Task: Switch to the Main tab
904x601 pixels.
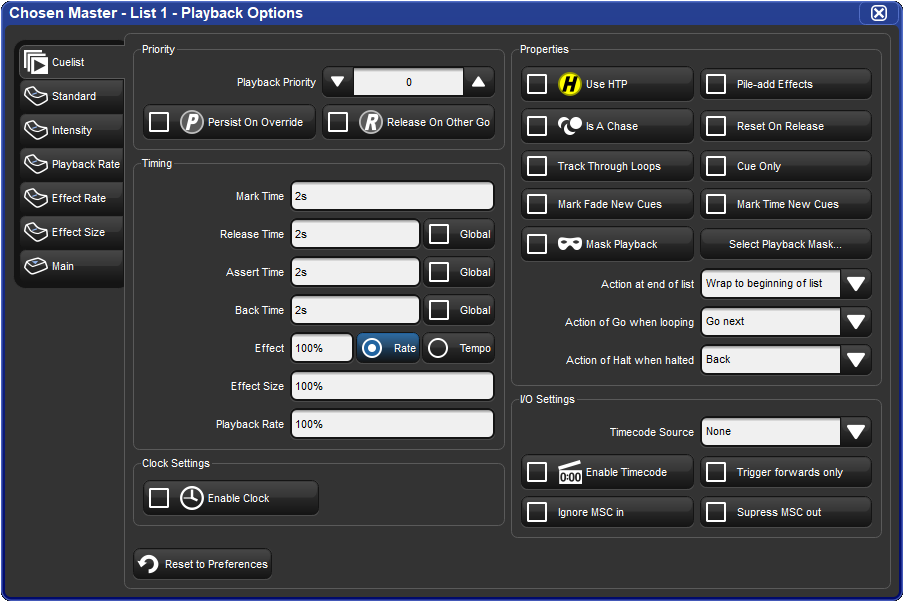Action: pos(72,266)
